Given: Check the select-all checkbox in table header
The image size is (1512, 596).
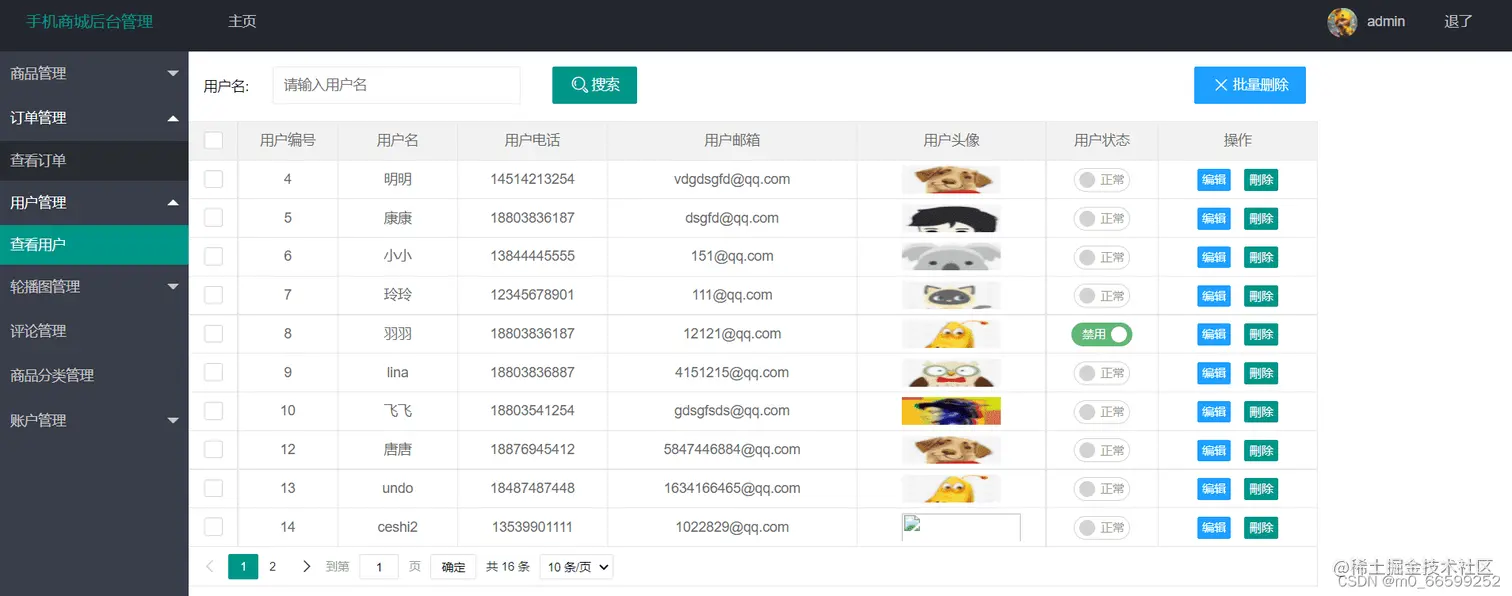Looking at the screenshot, I should tap(213, 140).
